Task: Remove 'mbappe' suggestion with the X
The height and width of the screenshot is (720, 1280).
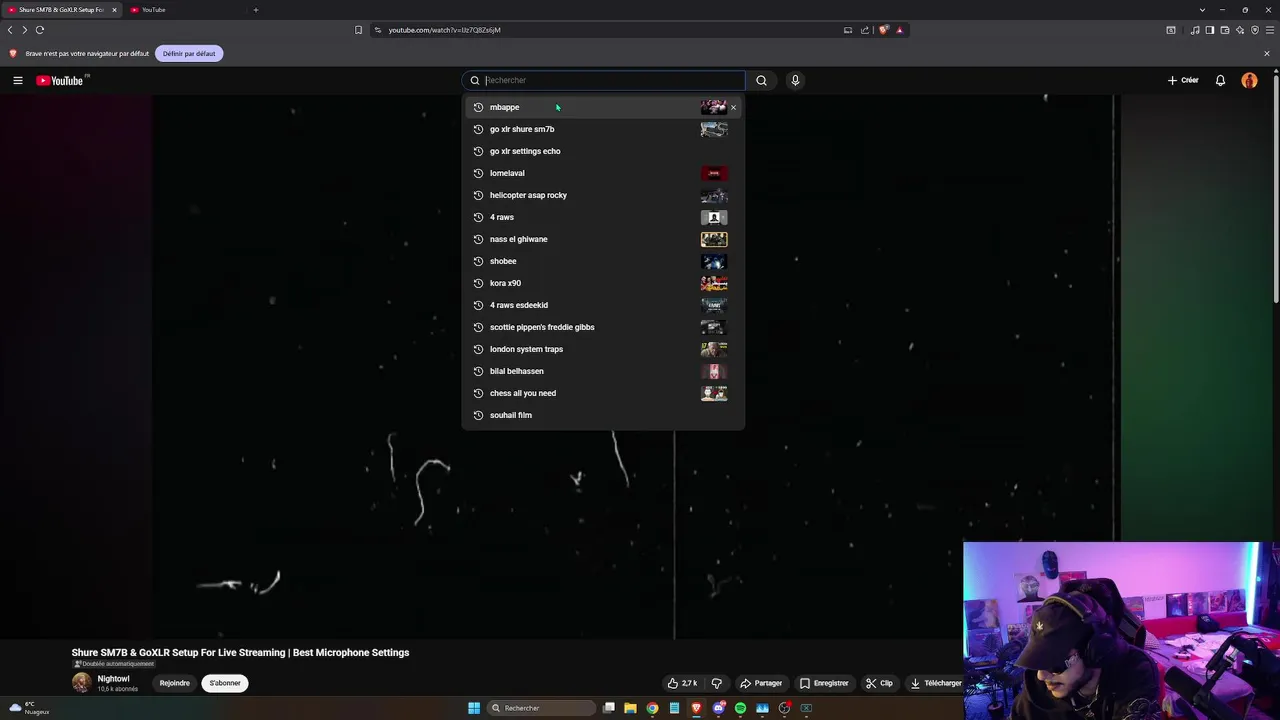Action: [733, 107]
